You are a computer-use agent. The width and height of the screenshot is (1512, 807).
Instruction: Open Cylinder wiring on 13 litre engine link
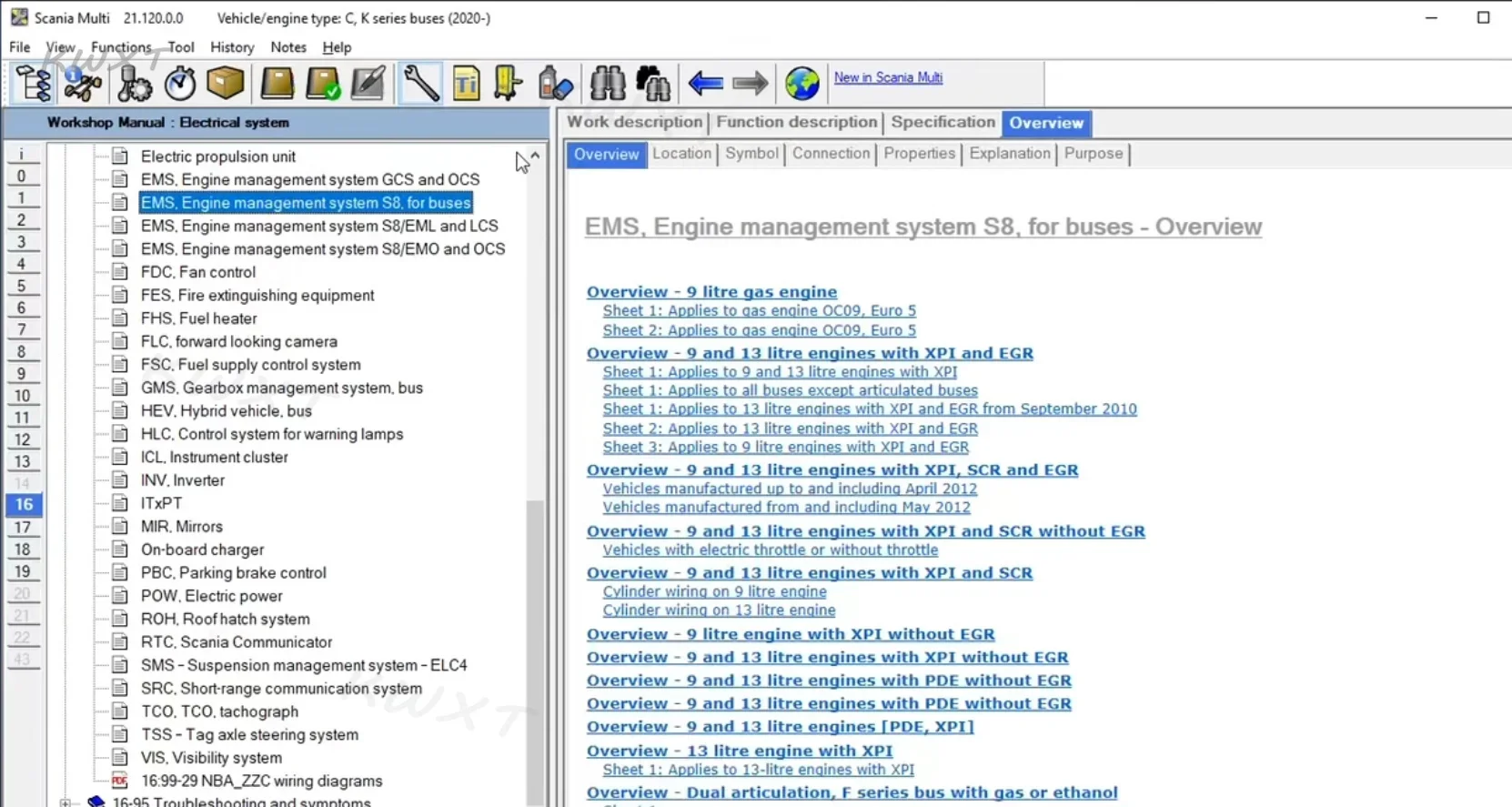coord(719,610)
